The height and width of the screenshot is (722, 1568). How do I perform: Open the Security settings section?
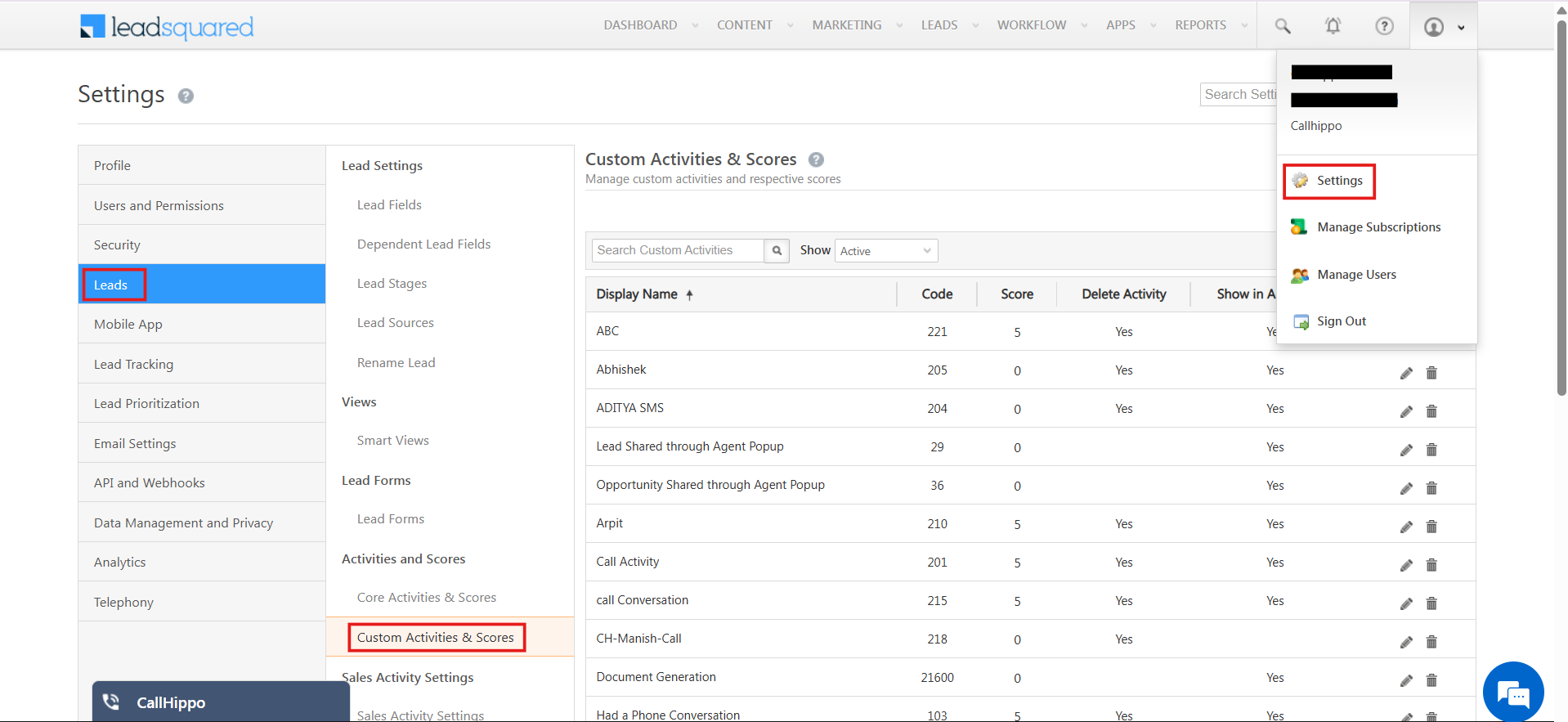tap(202, 244)
